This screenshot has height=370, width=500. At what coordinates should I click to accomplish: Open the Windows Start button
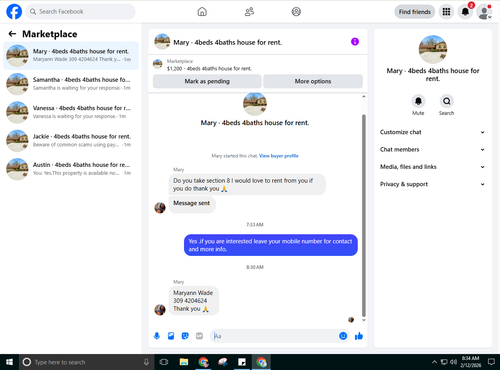click(9, 362)
